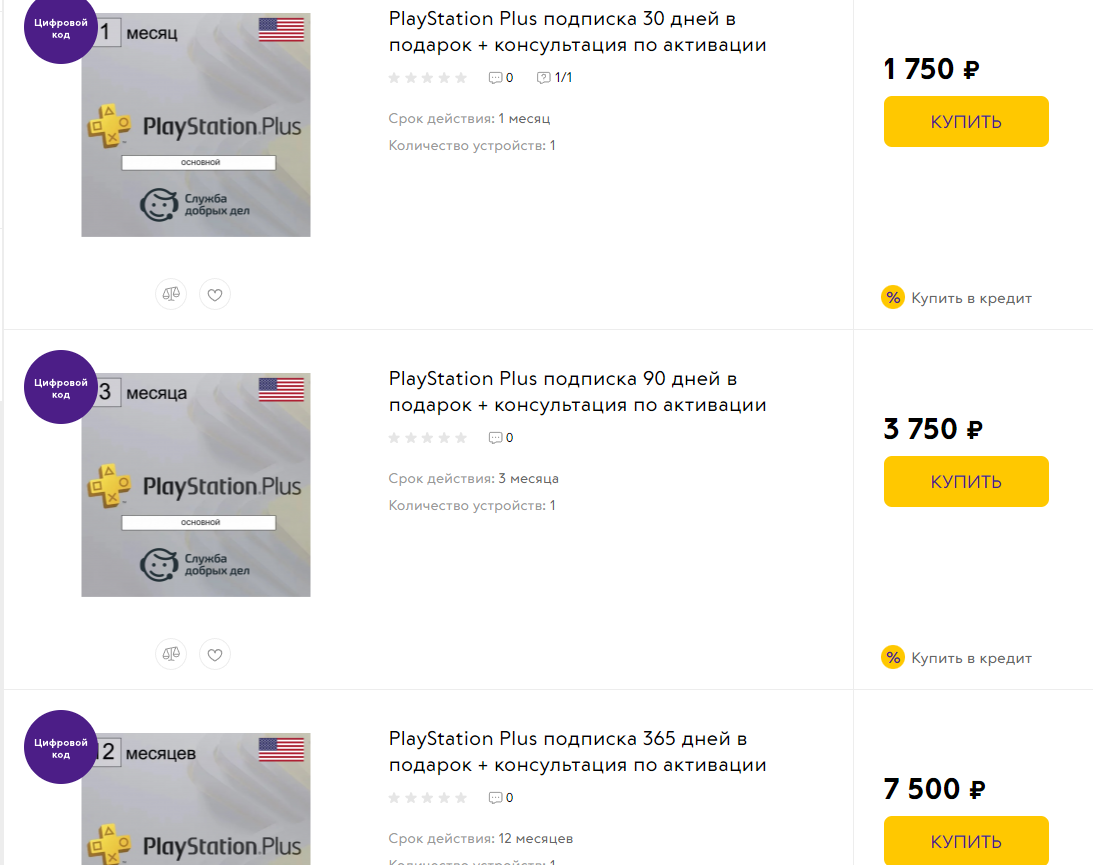Buy the 7 500 ₽ subscription

[x=966, y=840]
